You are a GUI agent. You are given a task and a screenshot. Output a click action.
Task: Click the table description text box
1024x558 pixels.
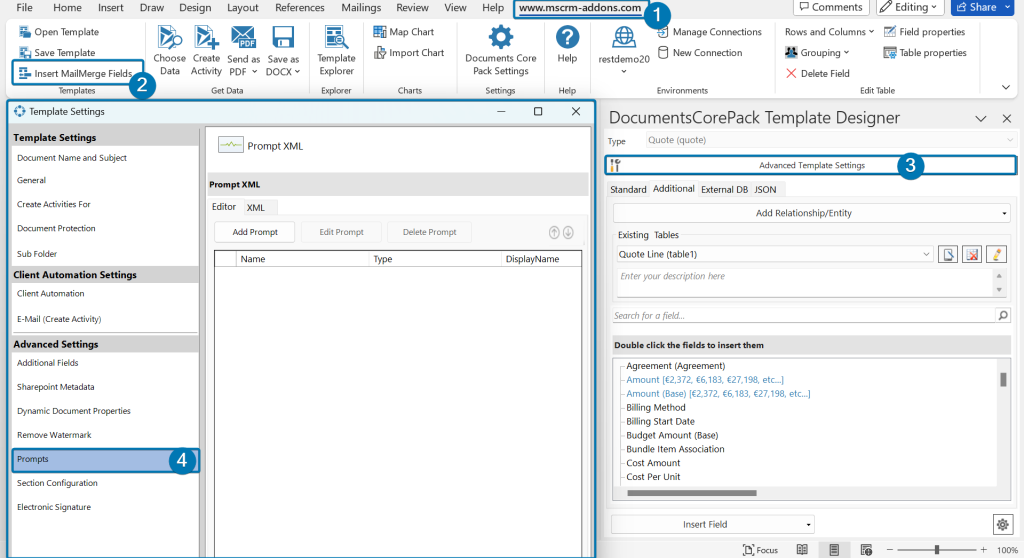tap(804, 283)
